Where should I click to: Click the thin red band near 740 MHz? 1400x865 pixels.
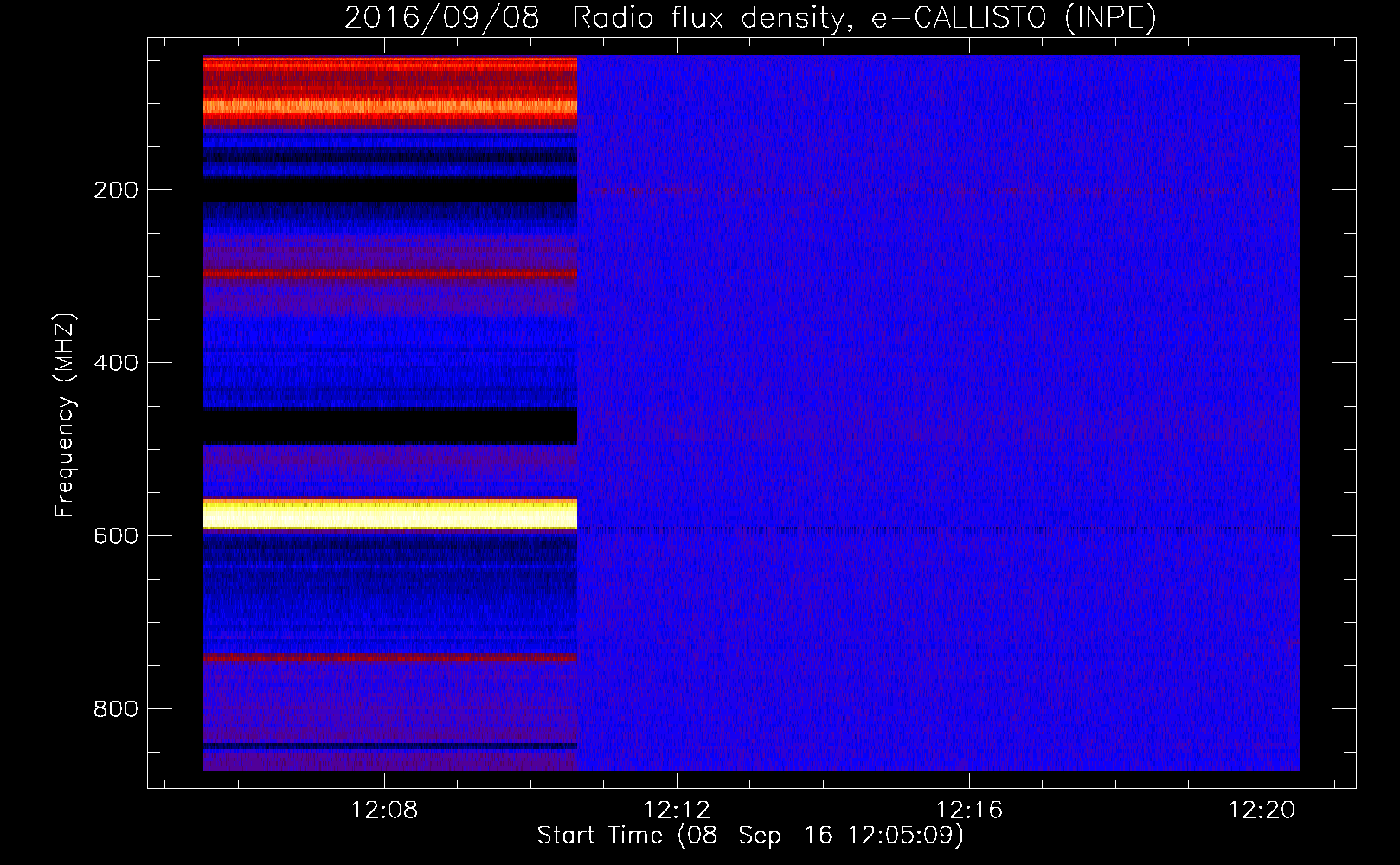click(x=390, y=657)
